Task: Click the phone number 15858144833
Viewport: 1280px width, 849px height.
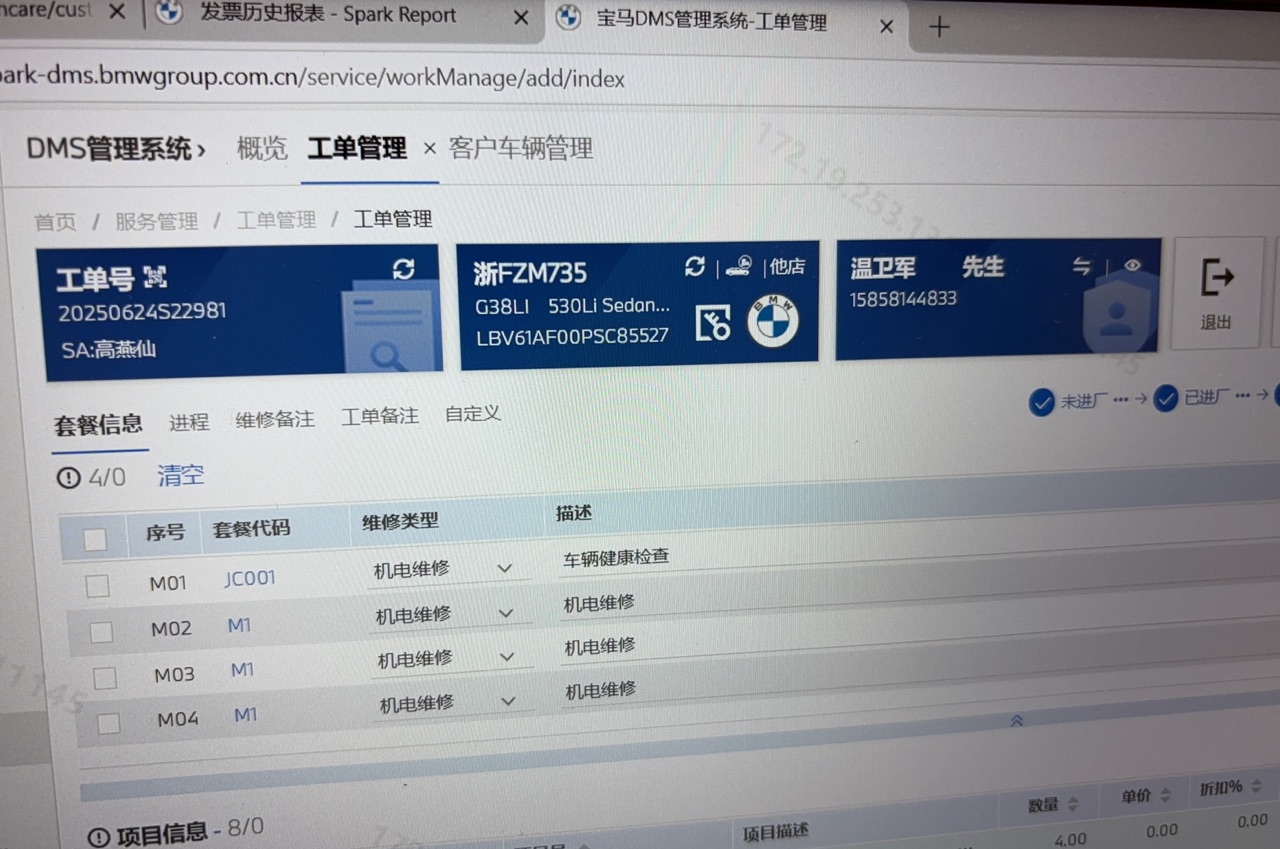Action: (903, 299)
